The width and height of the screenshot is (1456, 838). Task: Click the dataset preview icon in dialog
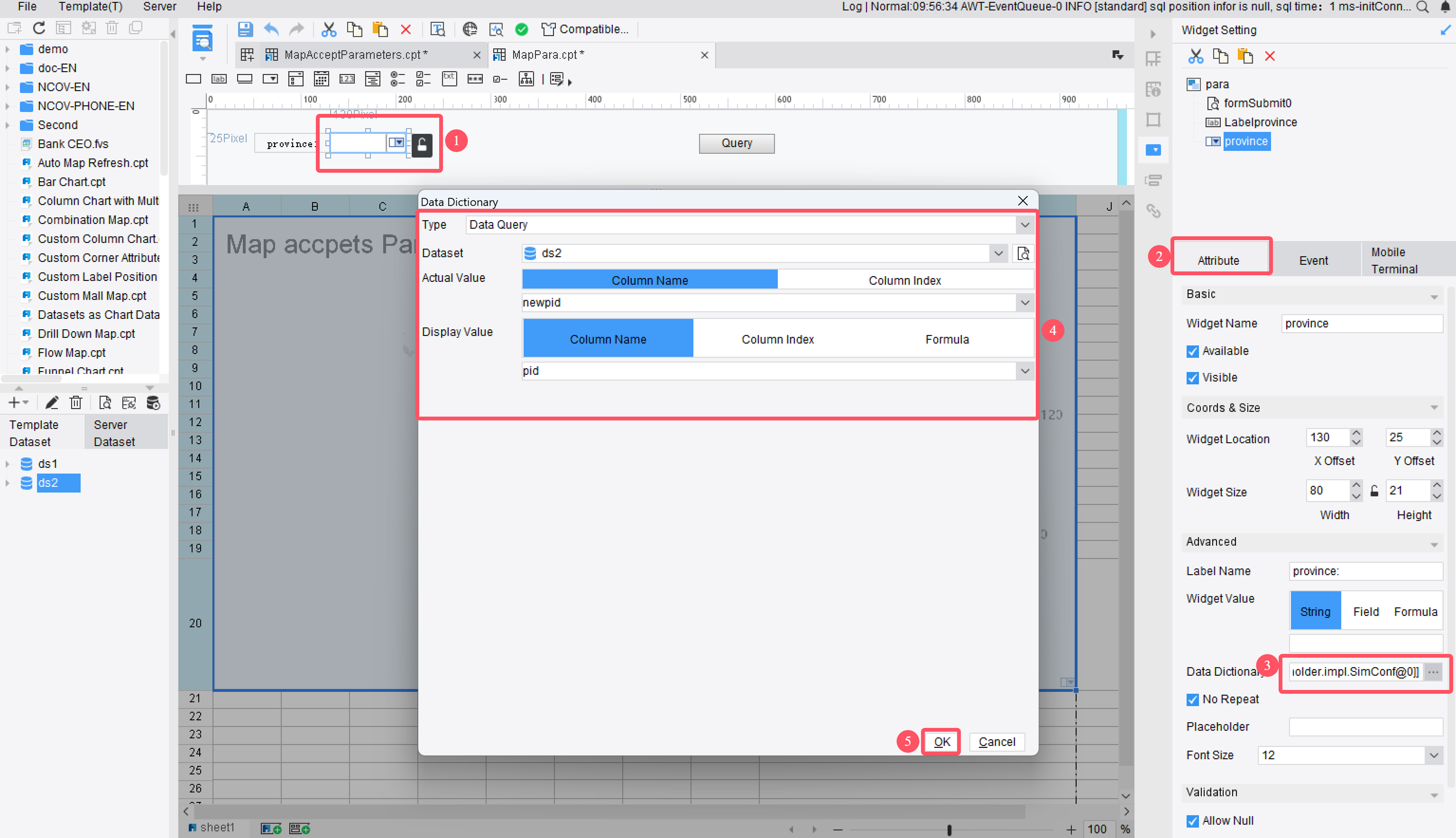click(x=1023, y=253)
